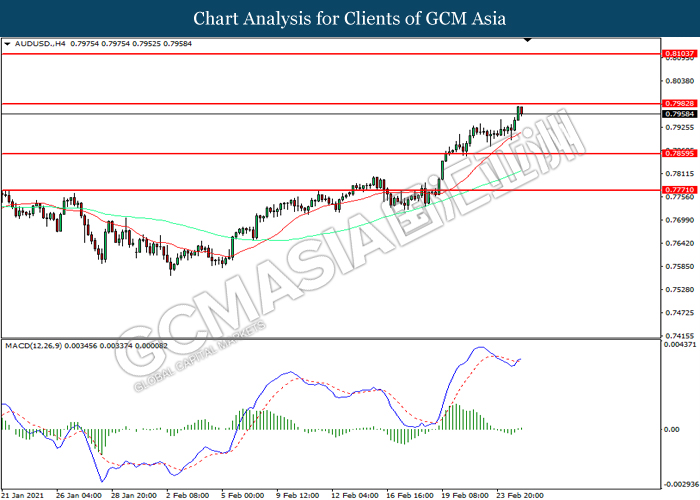700x500 pixels.
Task: Click the 0.76990 price scale value
Action: pos(679,220)
